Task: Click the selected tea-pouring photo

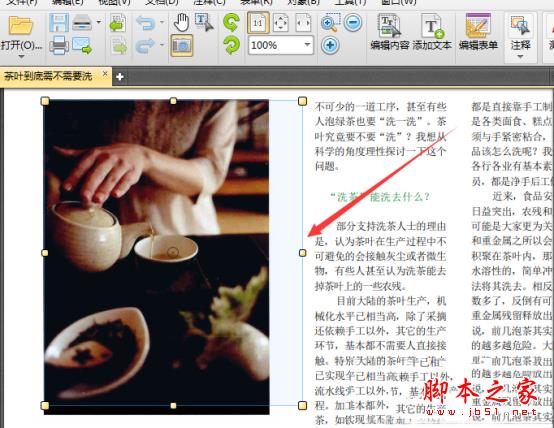Action: [x=156, y=257]
